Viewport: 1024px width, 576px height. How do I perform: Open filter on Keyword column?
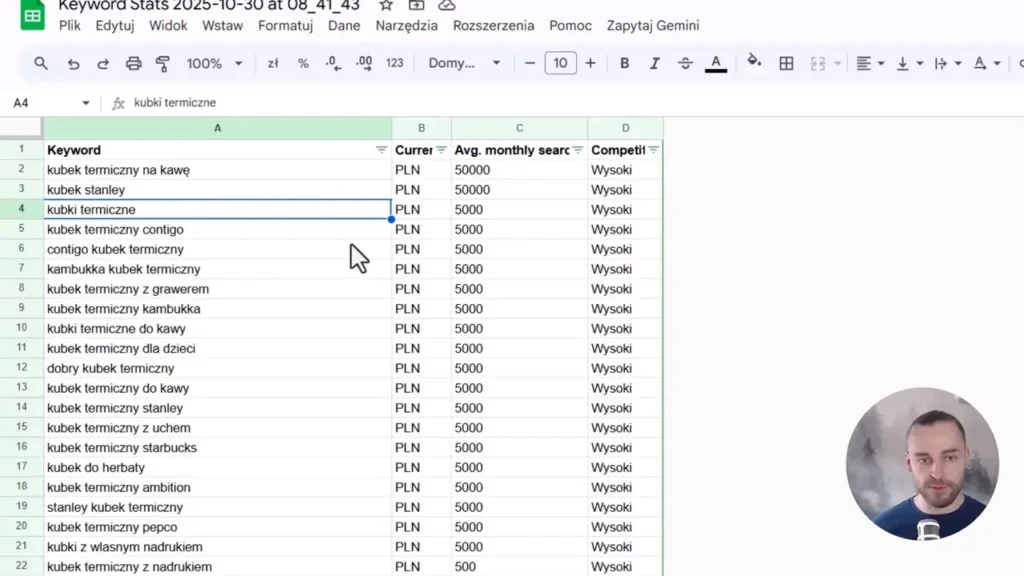(381, 150)
